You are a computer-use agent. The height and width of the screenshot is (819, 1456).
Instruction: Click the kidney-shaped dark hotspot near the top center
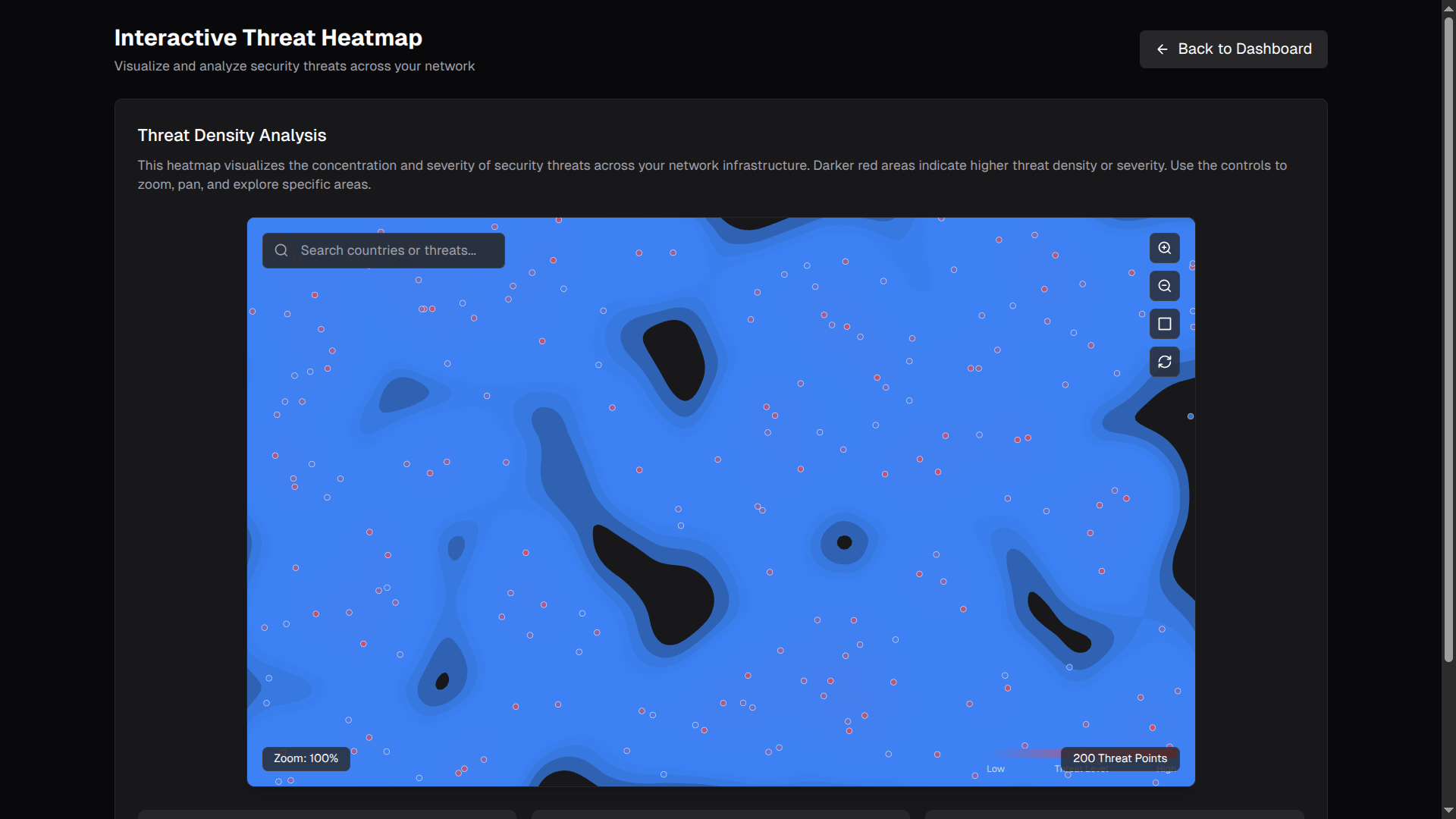click(677, 358)
